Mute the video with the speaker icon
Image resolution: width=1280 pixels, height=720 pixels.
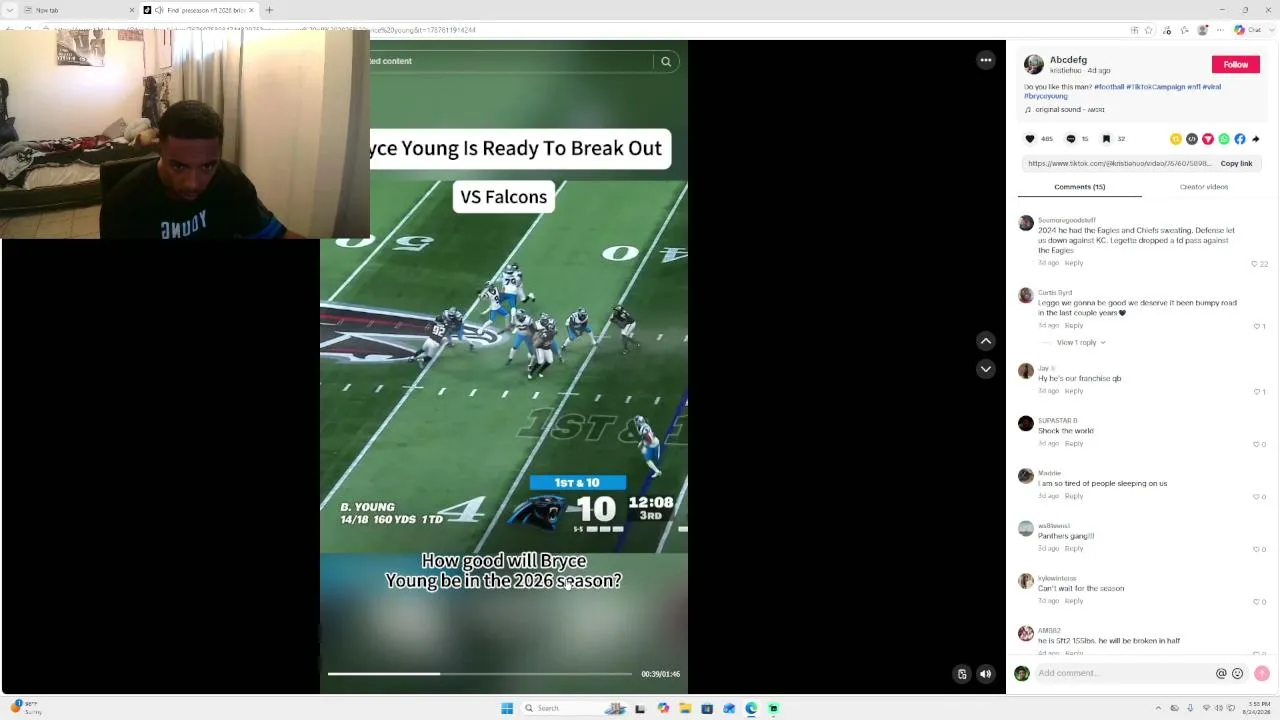click(986, 674)
